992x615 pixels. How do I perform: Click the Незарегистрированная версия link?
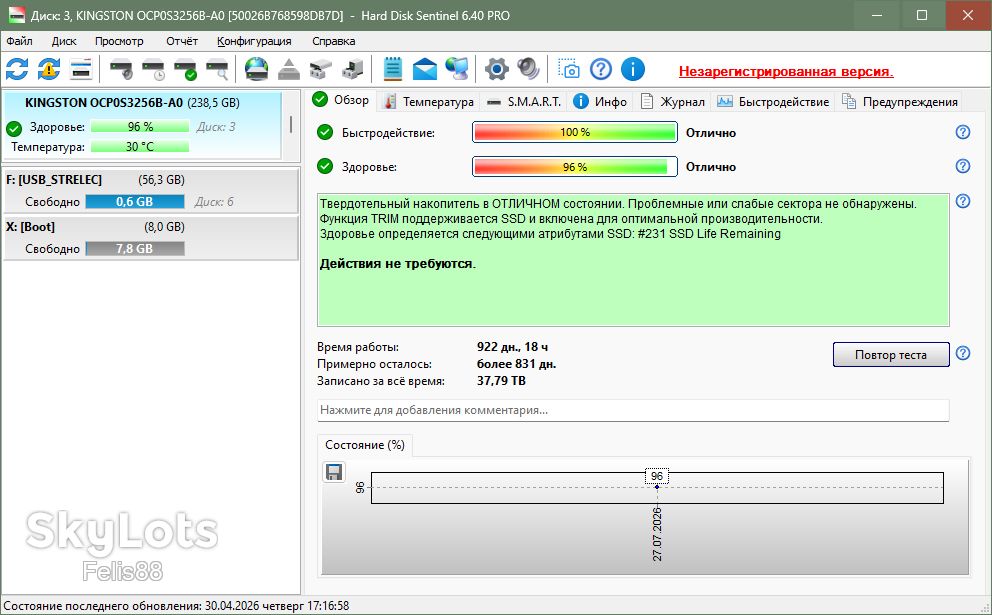coord(786,71)
